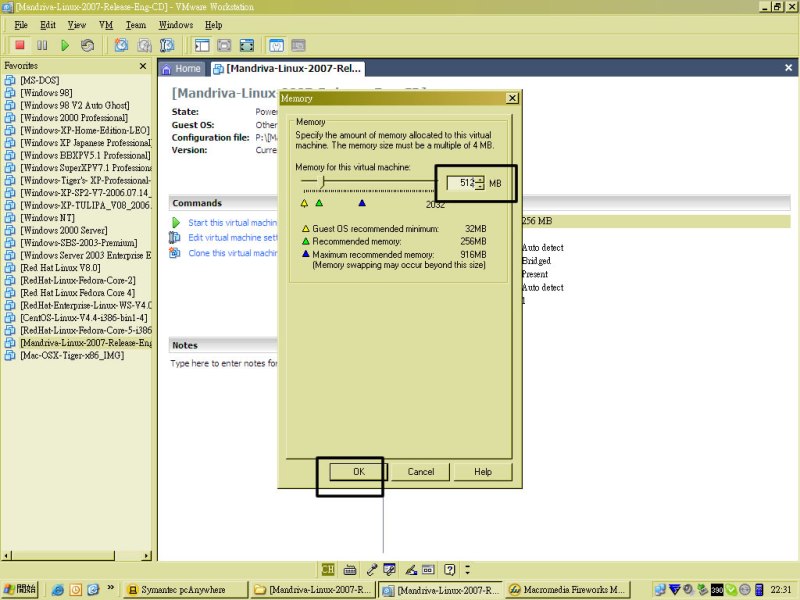
Task: Select the Console view toolbar icon
Action: pos(298,45)
